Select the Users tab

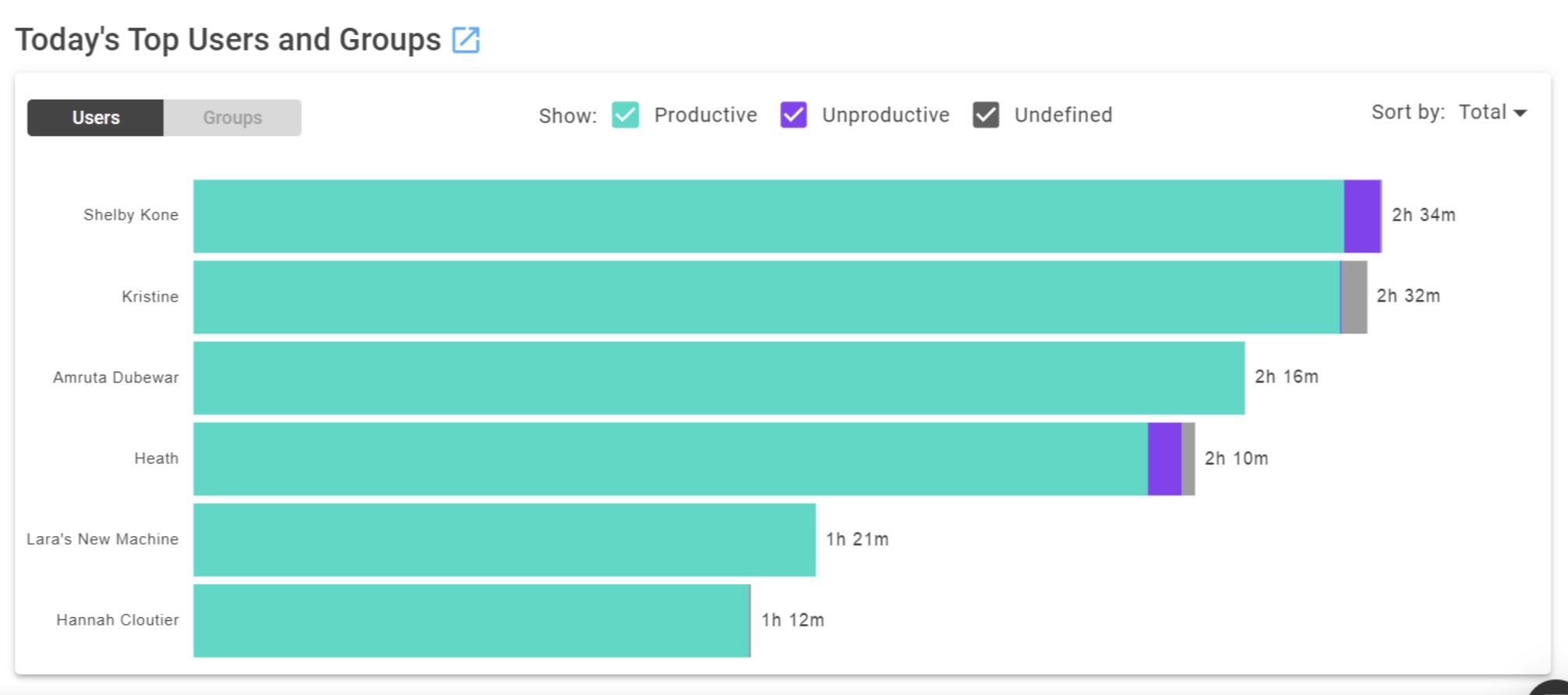(x=96, y=118)
